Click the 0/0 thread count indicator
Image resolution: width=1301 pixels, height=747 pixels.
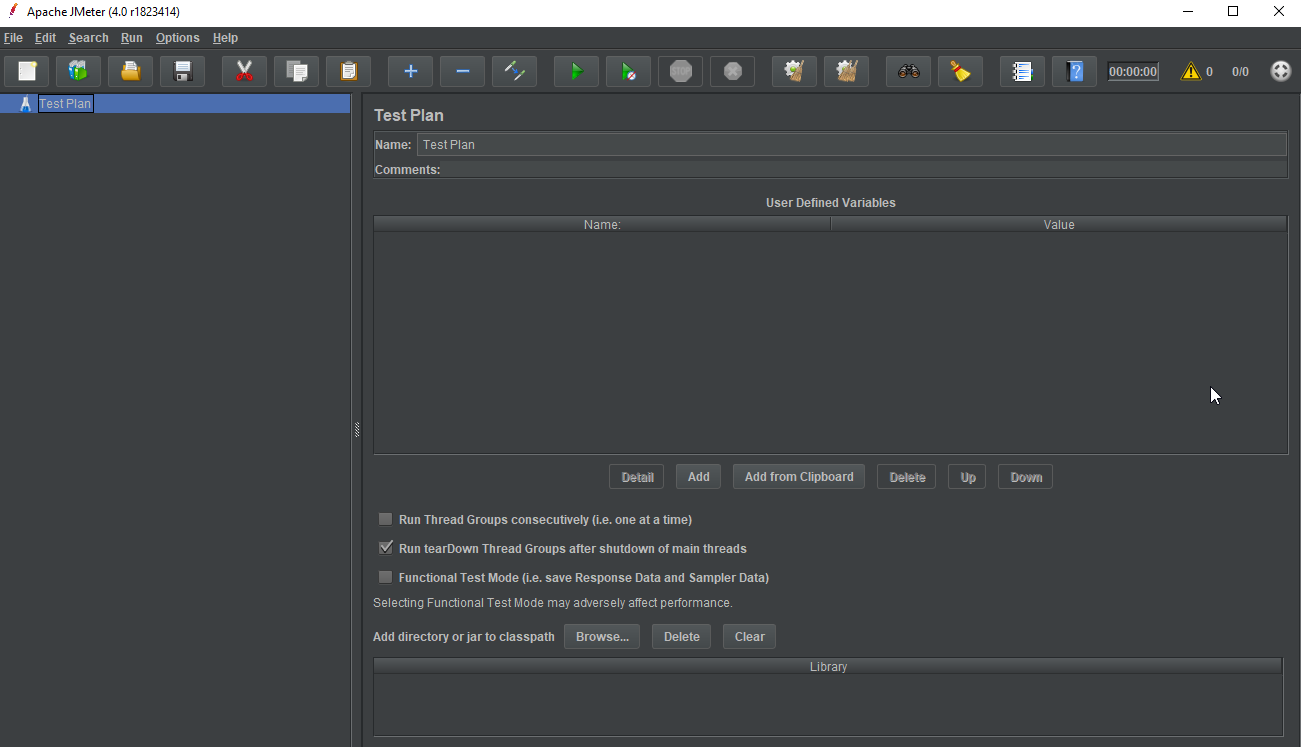point(1240,72)
